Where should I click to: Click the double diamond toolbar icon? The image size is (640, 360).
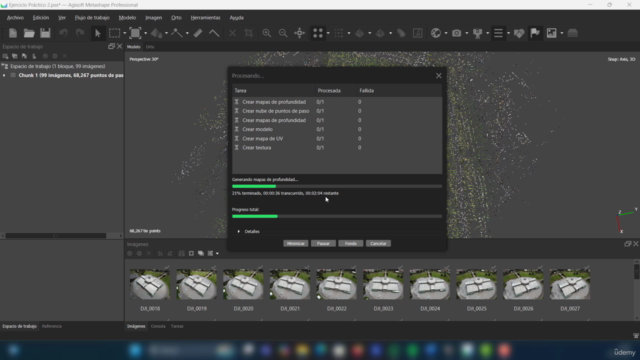click(x=519, y=33)
